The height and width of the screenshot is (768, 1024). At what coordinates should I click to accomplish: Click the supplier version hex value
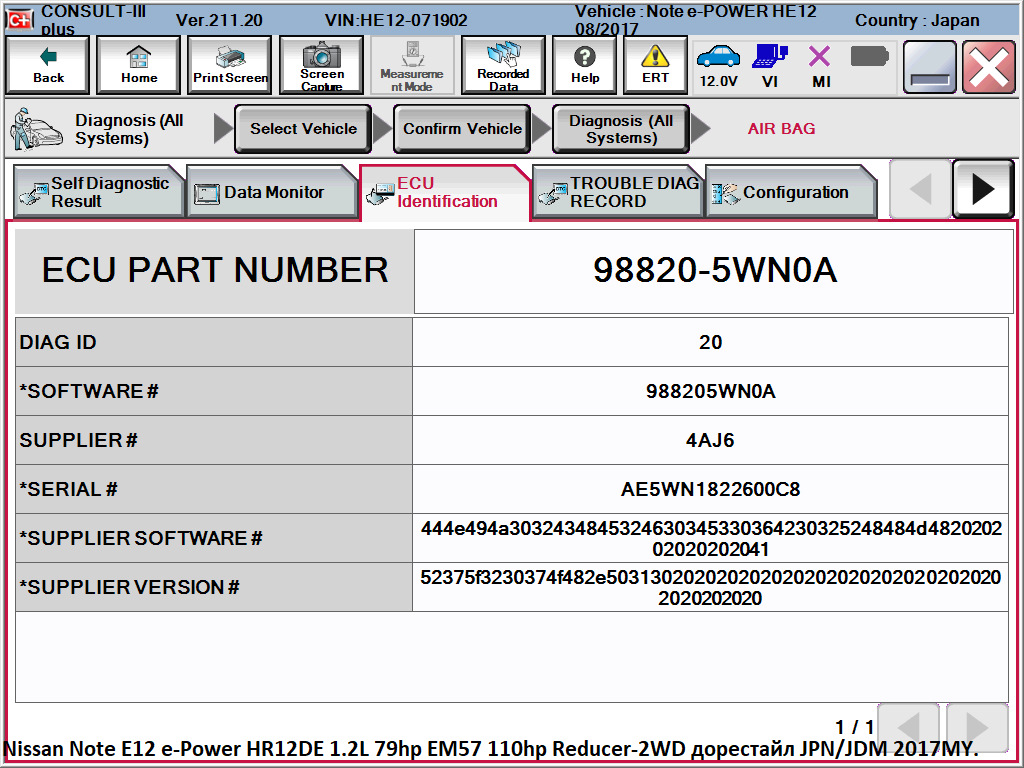pos(711,587)
